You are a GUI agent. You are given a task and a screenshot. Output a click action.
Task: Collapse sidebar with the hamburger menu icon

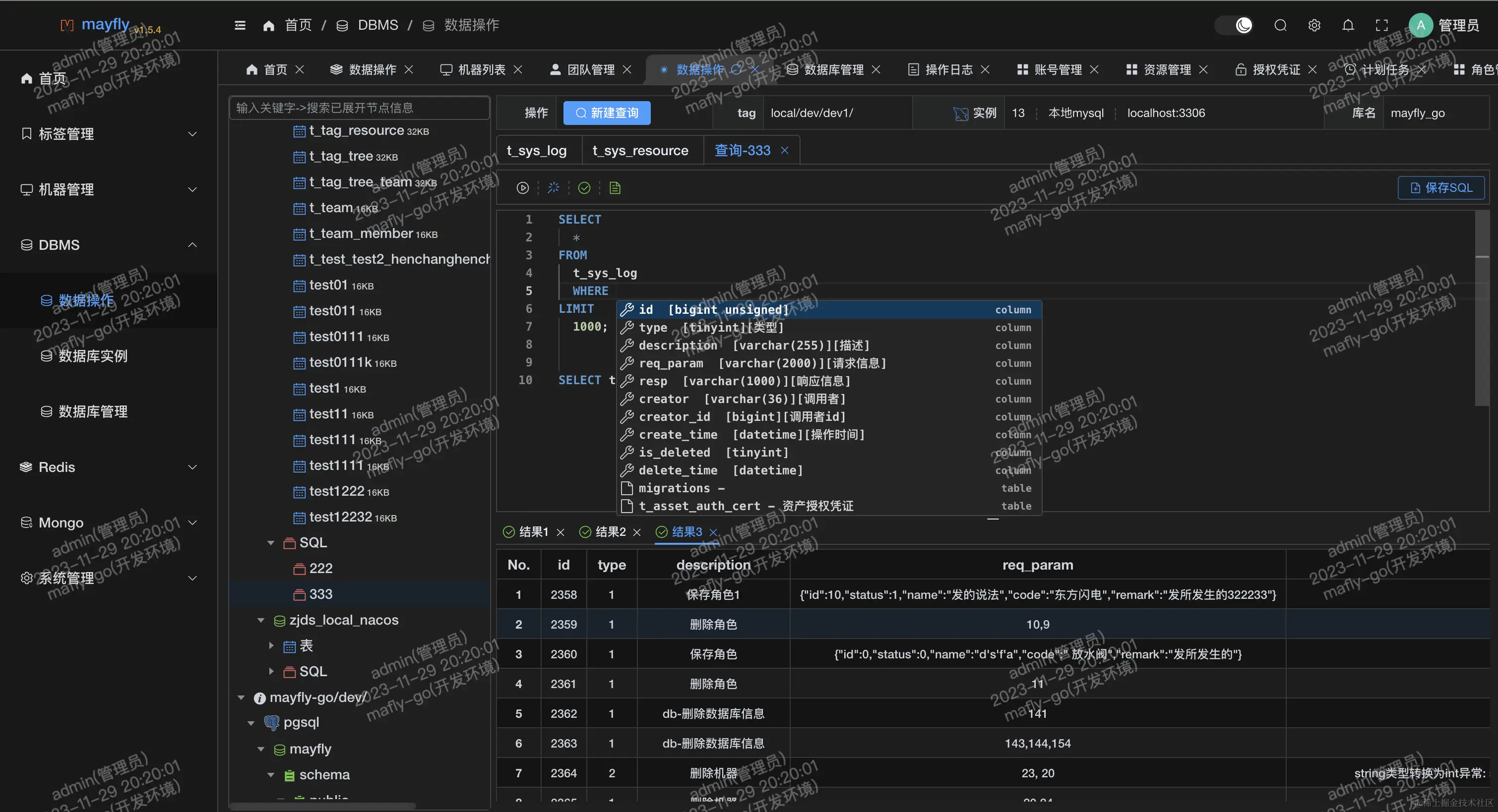coord(240,25)
